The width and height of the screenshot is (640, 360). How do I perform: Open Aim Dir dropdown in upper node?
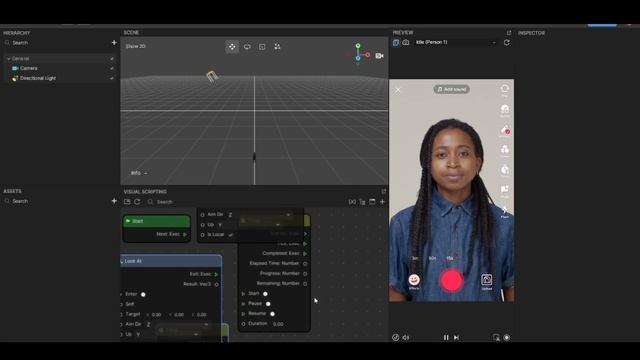tap(260, 215)
